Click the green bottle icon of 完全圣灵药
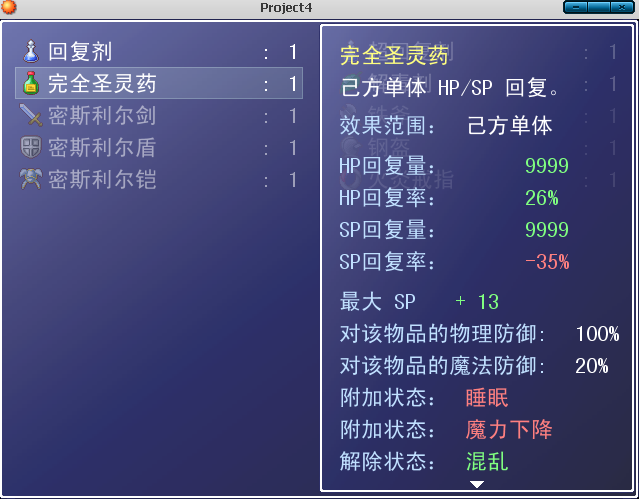This screenshot has height=499, width=639. tap(31, 83)
